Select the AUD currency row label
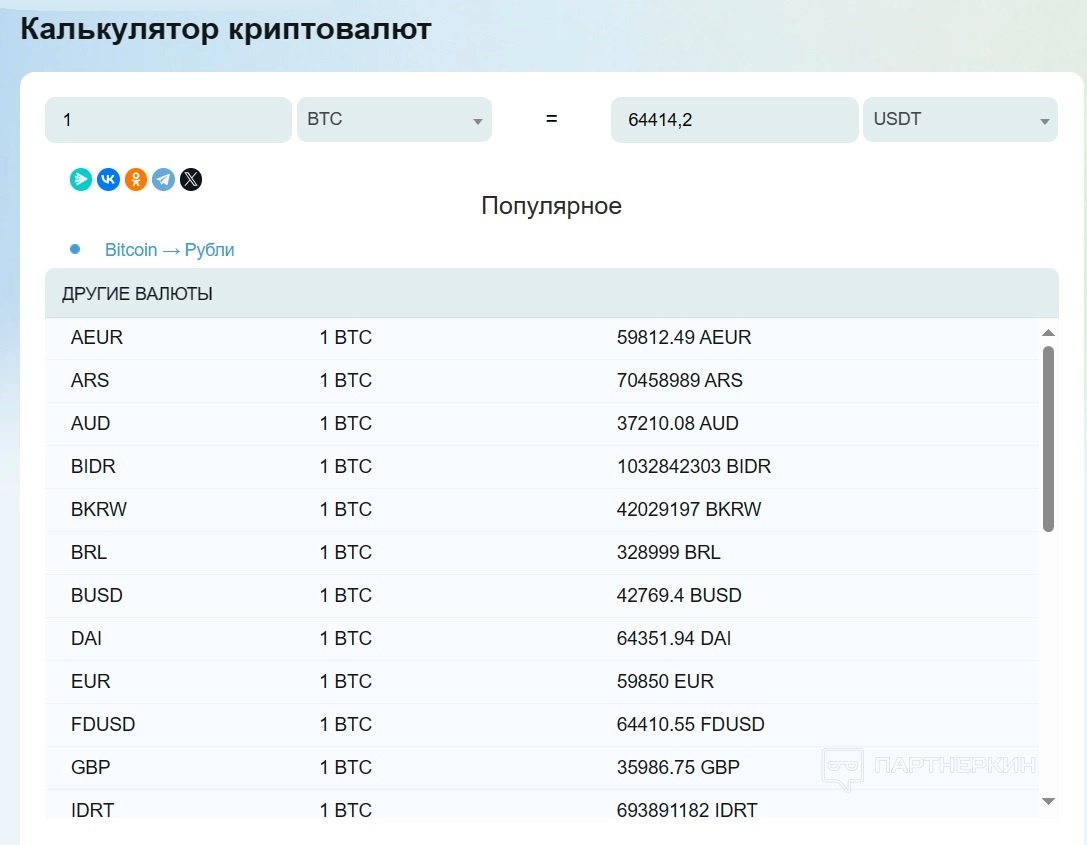 [90, 424]
